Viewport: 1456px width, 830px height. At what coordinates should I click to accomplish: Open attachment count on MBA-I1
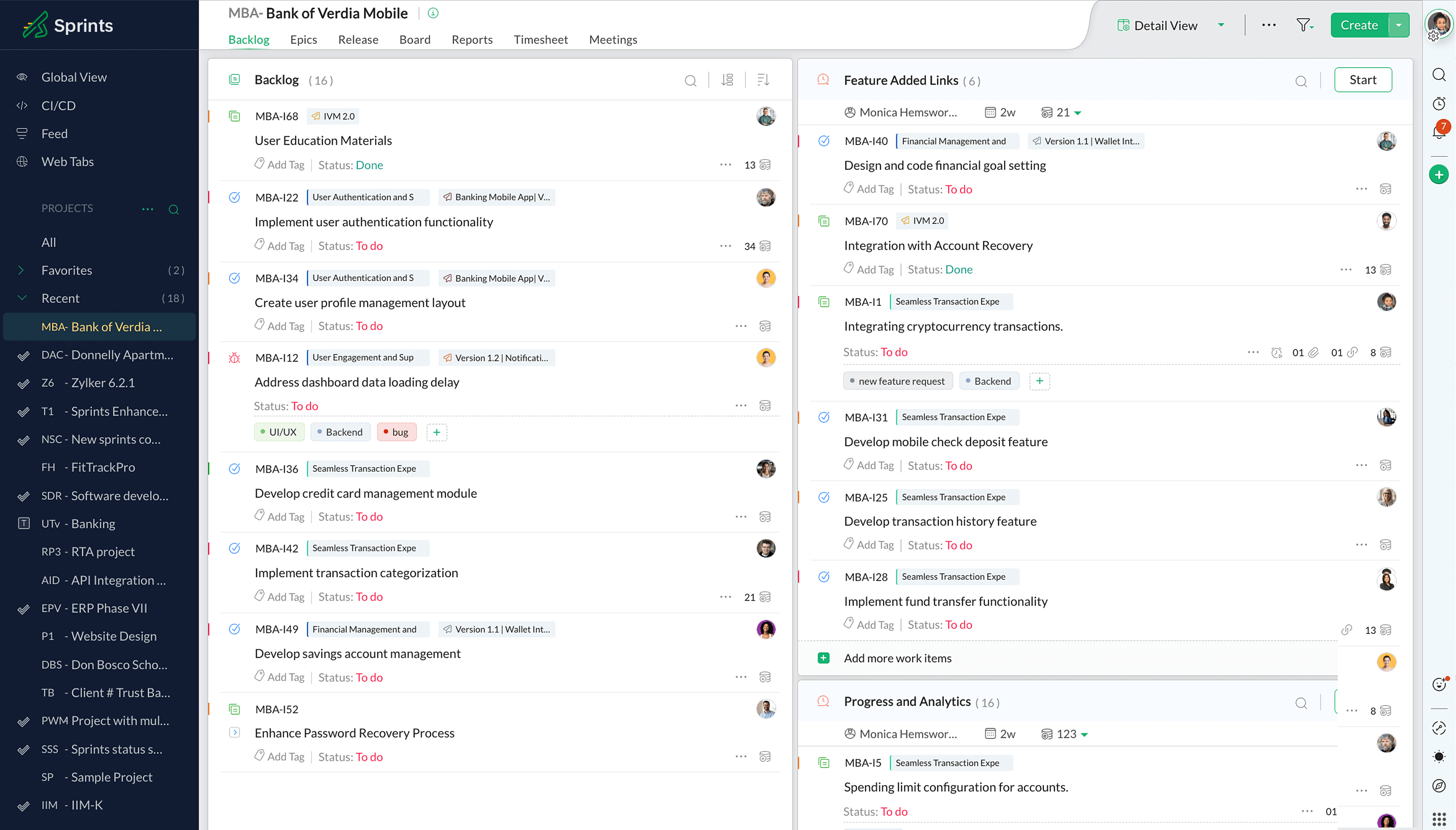(x=1305, y=352)
